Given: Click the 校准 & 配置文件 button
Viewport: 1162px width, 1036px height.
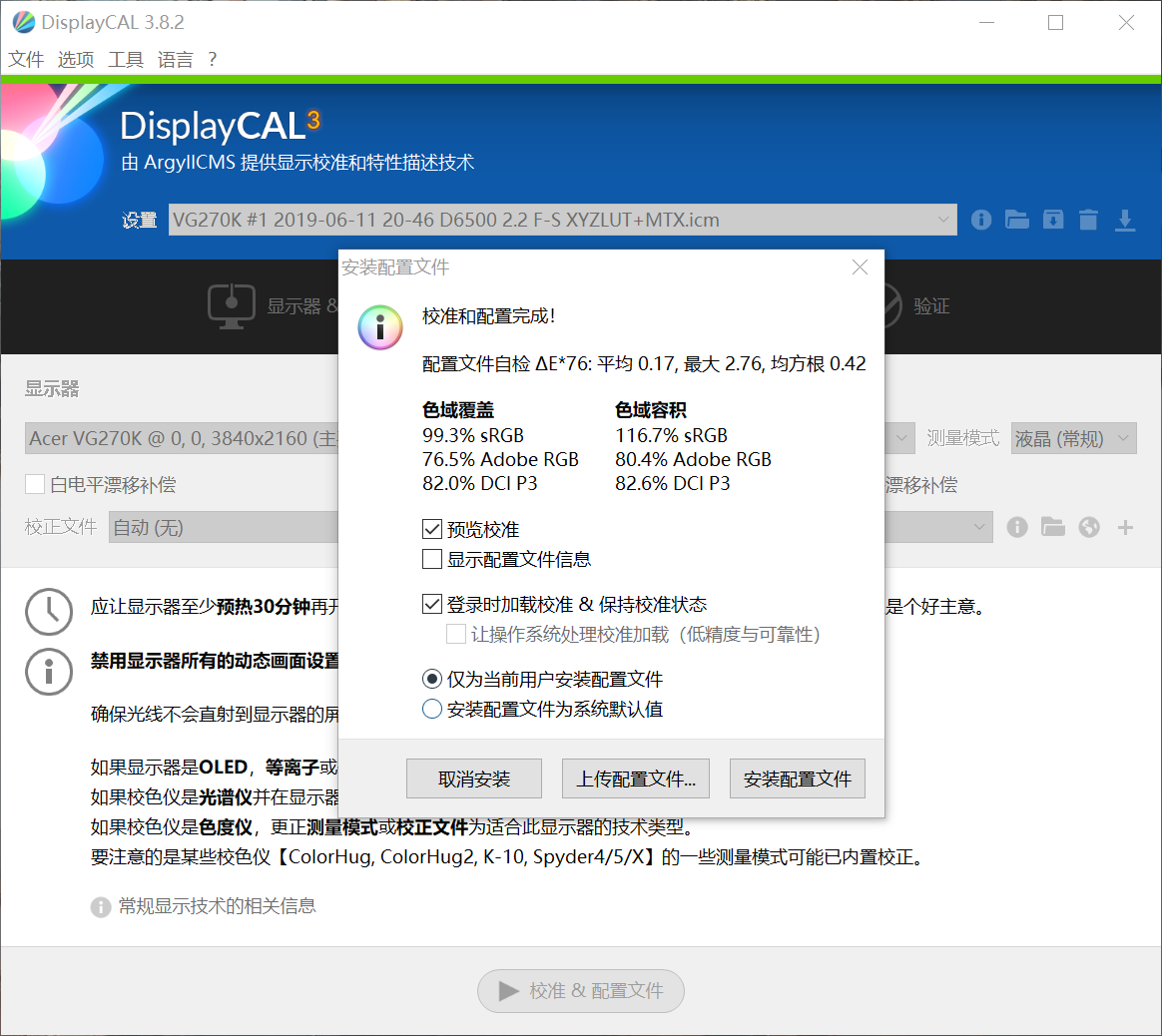Looking at the screenshot, I should tap(581, 991).
